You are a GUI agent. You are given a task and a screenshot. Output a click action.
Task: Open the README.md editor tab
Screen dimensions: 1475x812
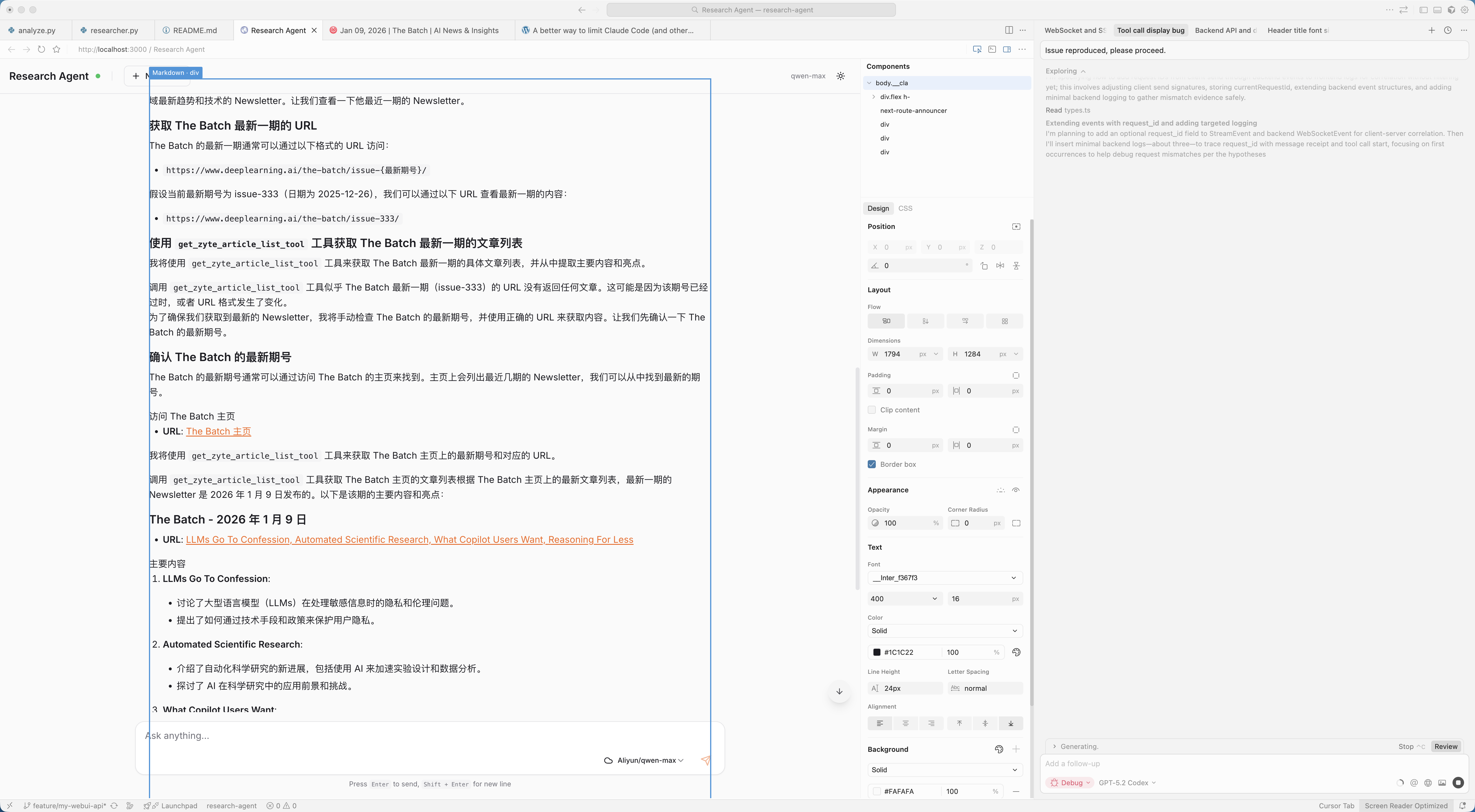coord(195,30)
